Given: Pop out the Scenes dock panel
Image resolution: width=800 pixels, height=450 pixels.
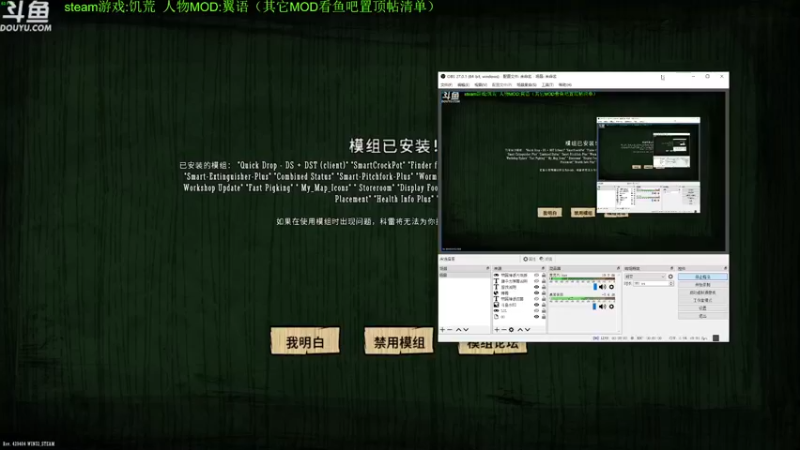Looking at the screenshot, I should pos(488,268).
